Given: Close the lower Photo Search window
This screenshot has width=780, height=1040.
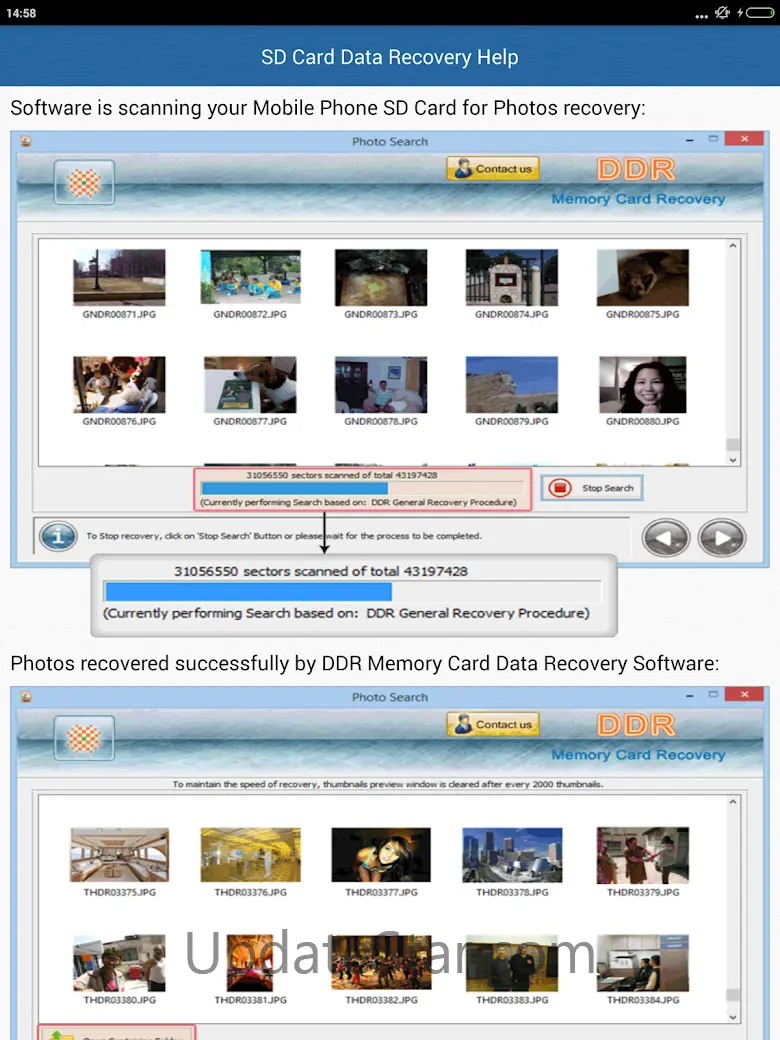Looking at the screenshot, I should pyautogui.click(x=745, y=694).
